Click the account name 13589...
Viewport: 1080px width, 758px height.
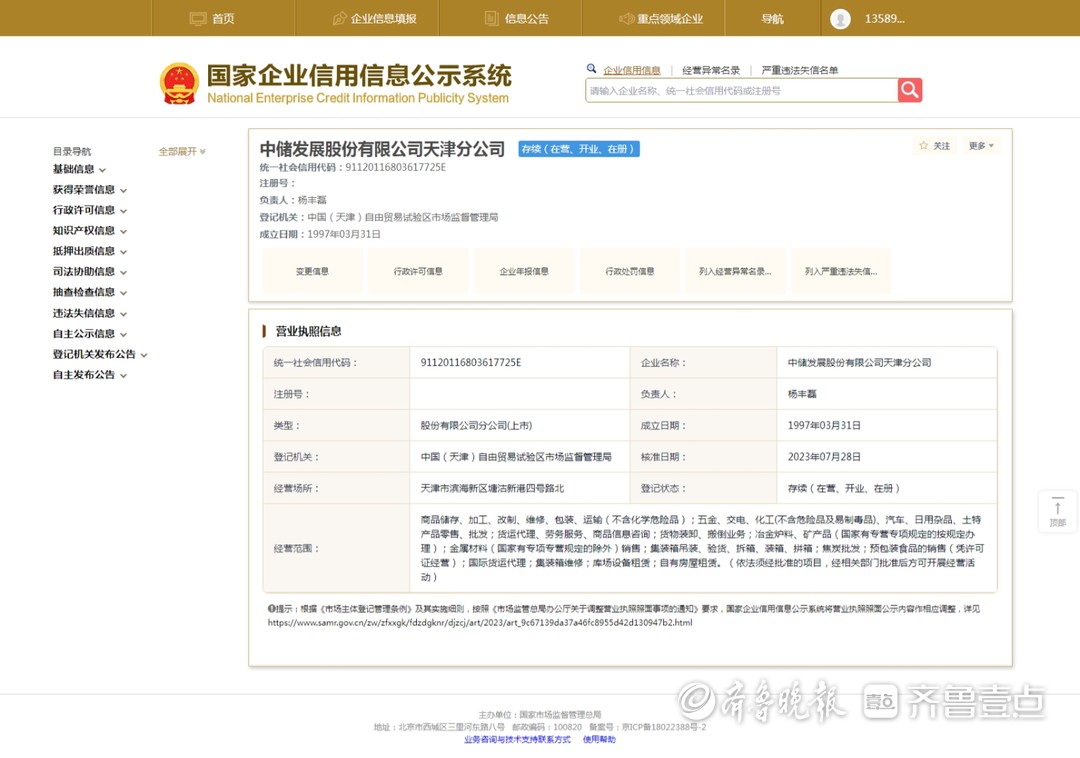click(x=884, y=19)
